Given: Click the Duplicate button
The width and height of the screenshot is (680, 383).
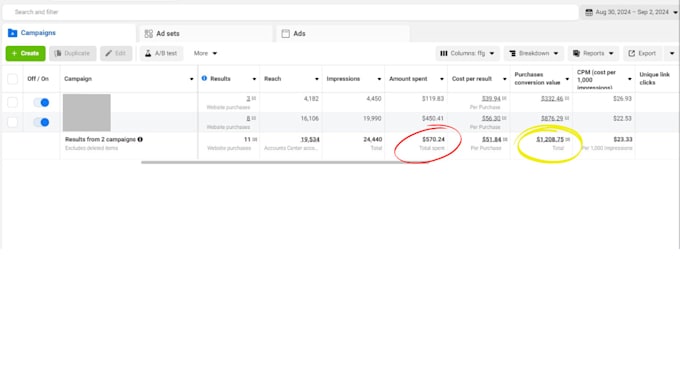Looking at the screenshot, I should click(x=72, y=53).
